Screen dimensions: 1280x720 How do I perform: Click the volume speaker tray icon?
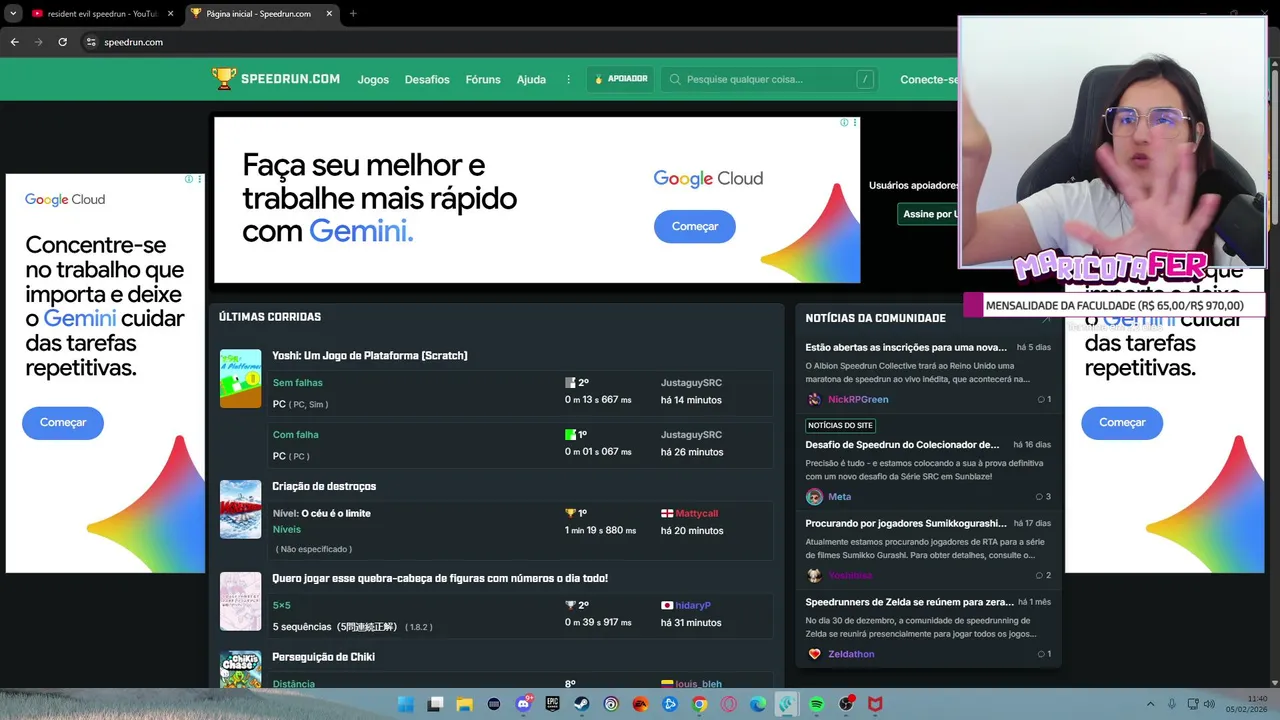[1208, 704]
